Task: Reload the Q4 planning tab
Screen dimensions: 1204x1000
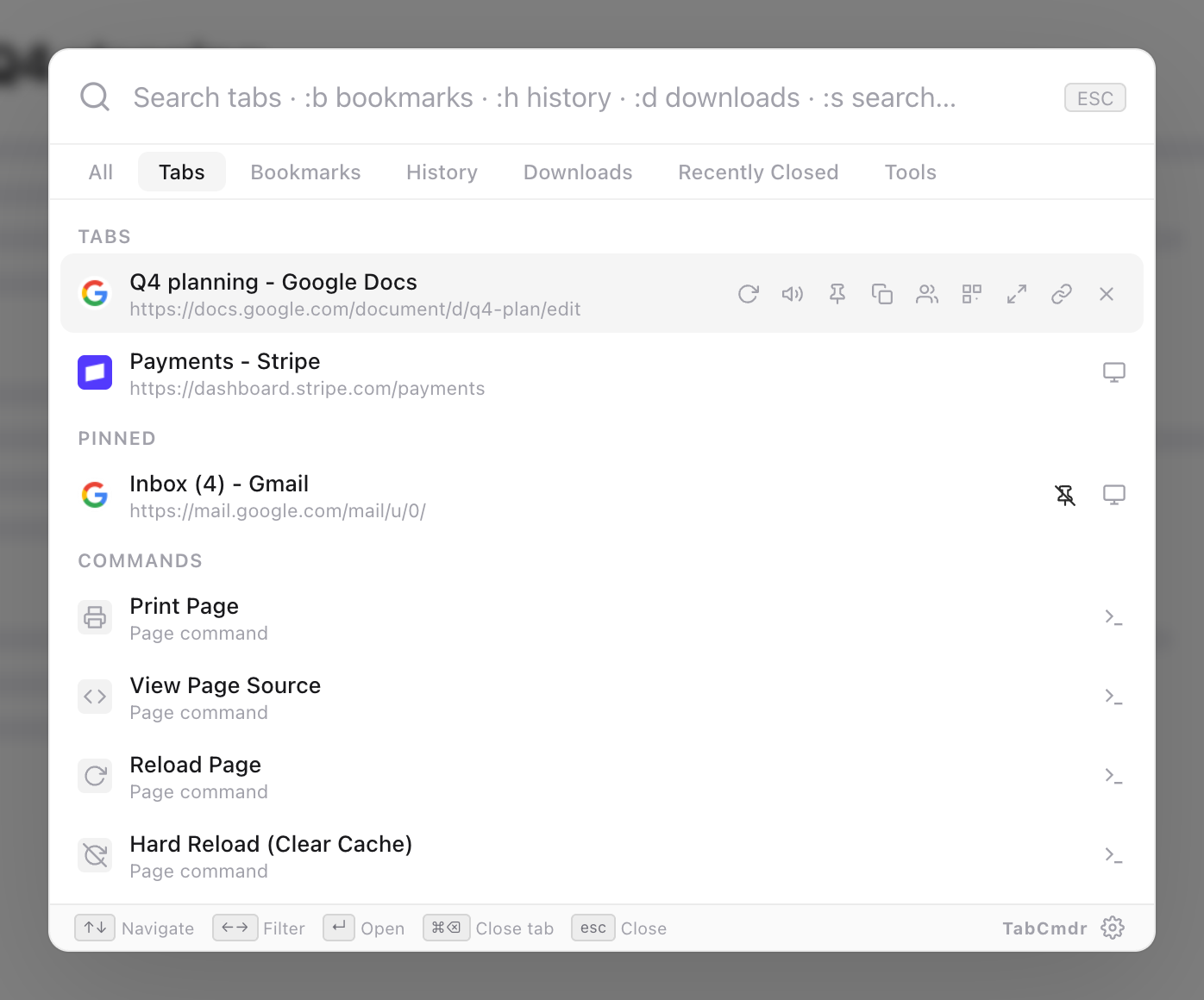Action: pyautogui.click(x=748, y=294)
